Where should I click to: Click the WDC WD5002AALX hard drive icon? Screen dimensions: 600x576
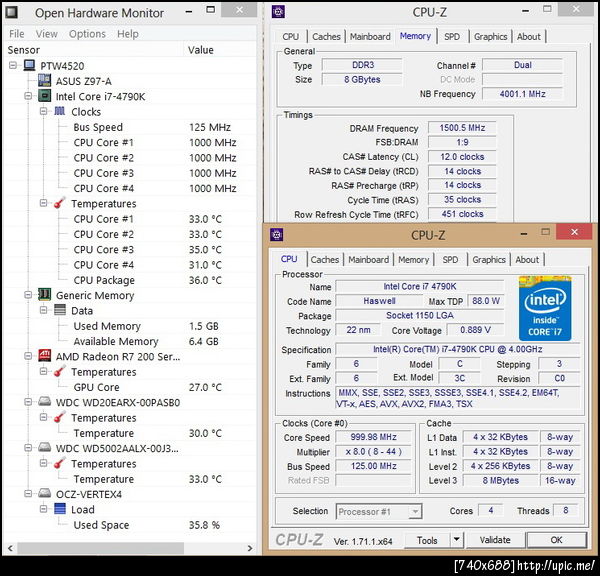44,447
